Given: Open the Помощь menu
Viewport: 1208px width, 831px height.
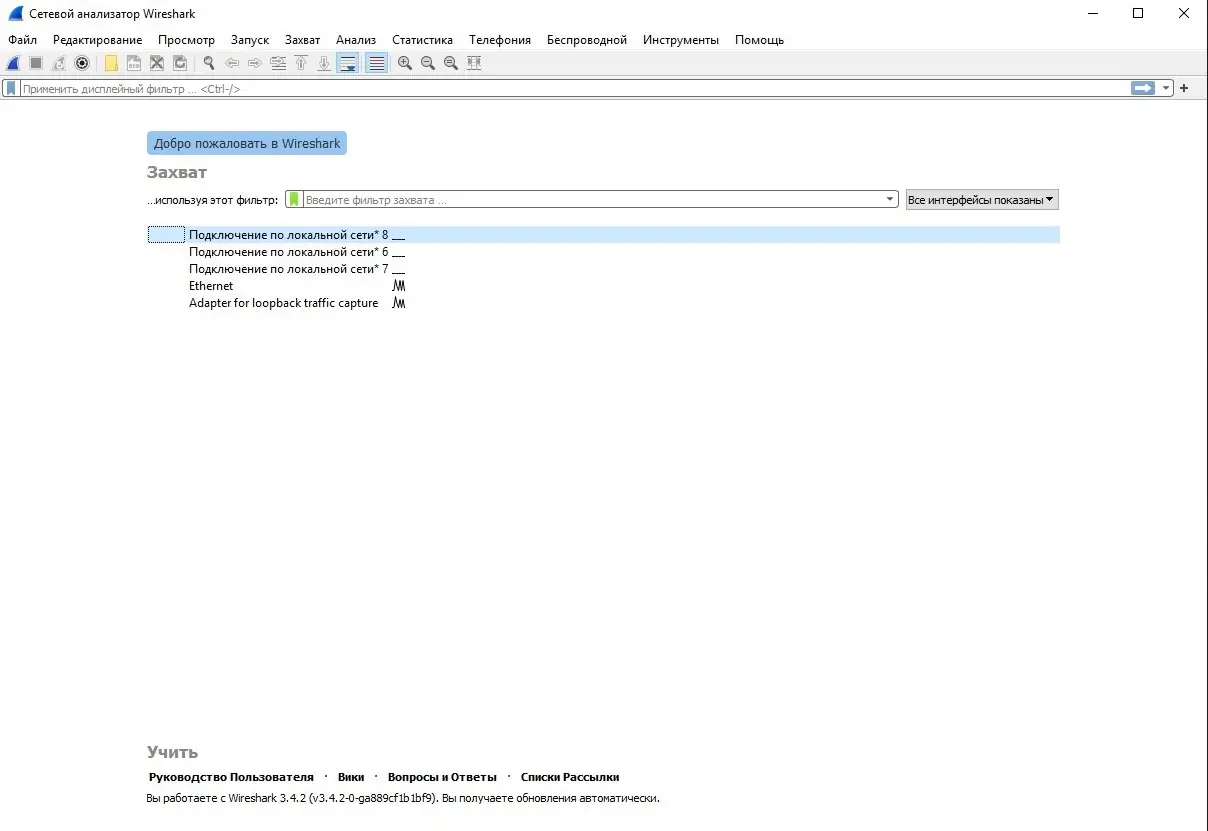Looking at the screenshot, I should click(760, 40).
